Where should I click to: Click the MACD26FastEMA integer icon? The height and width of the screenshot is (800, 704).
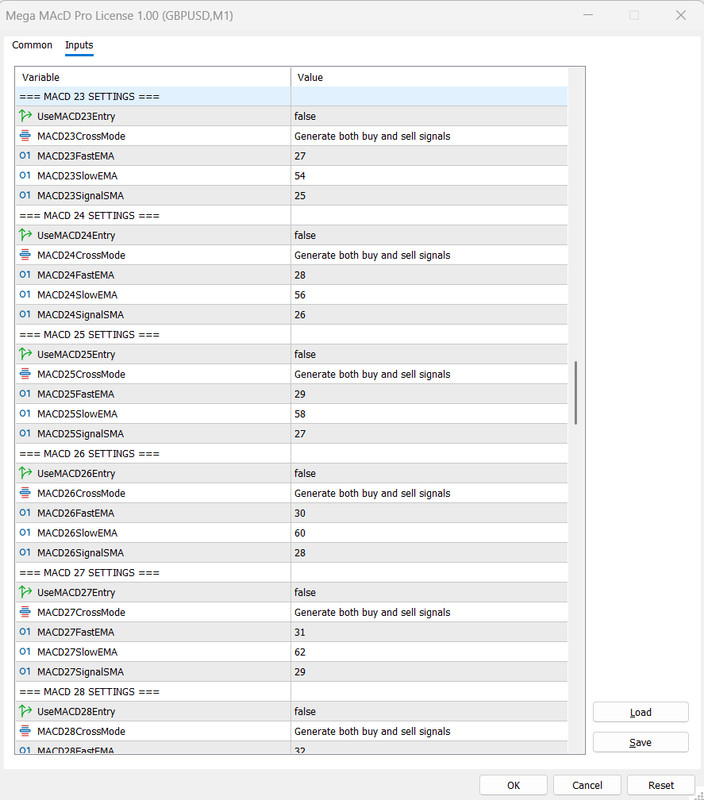[25, 513]
